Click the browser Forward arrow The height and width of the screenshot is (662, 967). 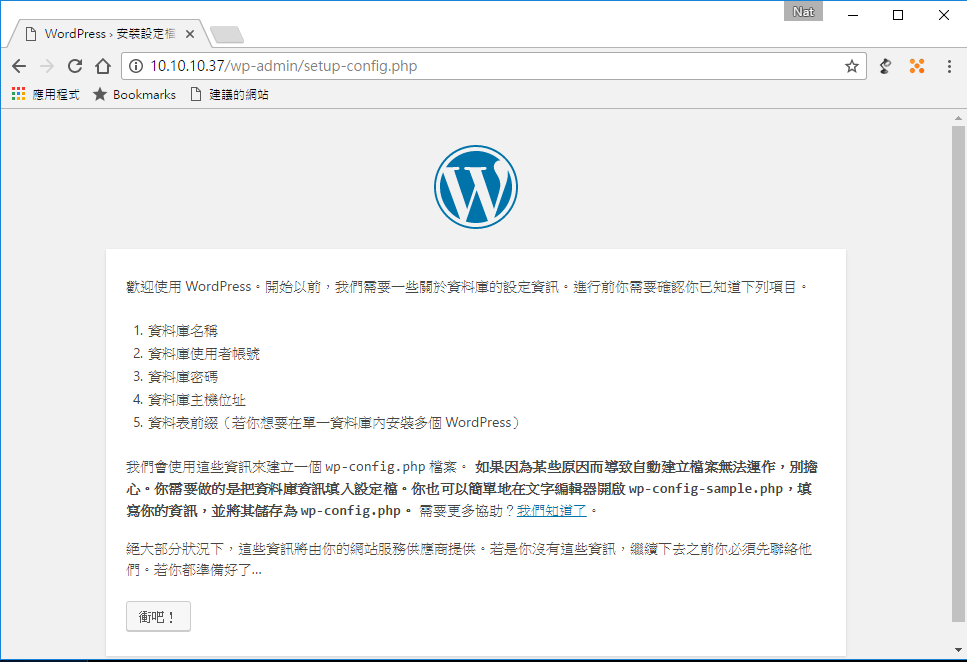pos(47,66)
